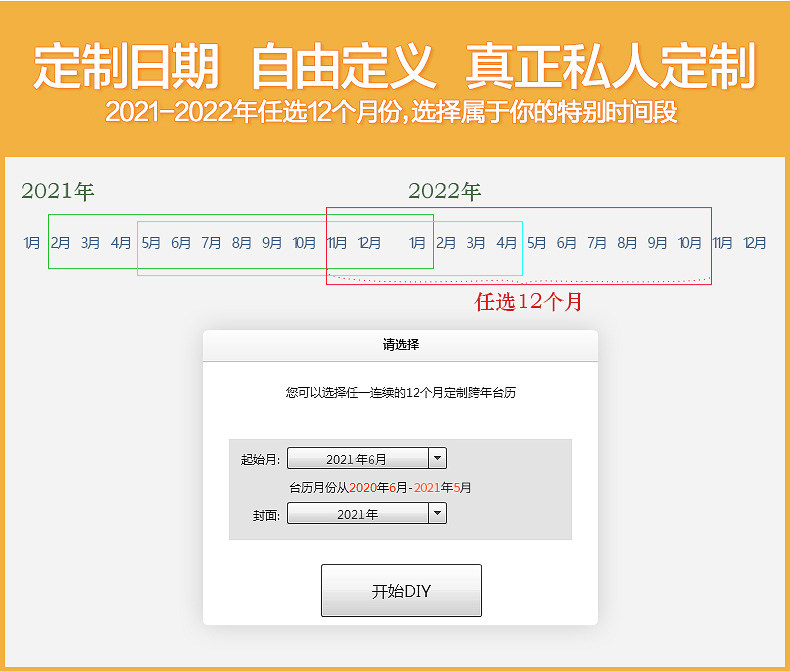Screen dimensions: 790x671
Task: Select 11月 in the 2022年 row
Action: pyautogui.click(x=722, y=243)
